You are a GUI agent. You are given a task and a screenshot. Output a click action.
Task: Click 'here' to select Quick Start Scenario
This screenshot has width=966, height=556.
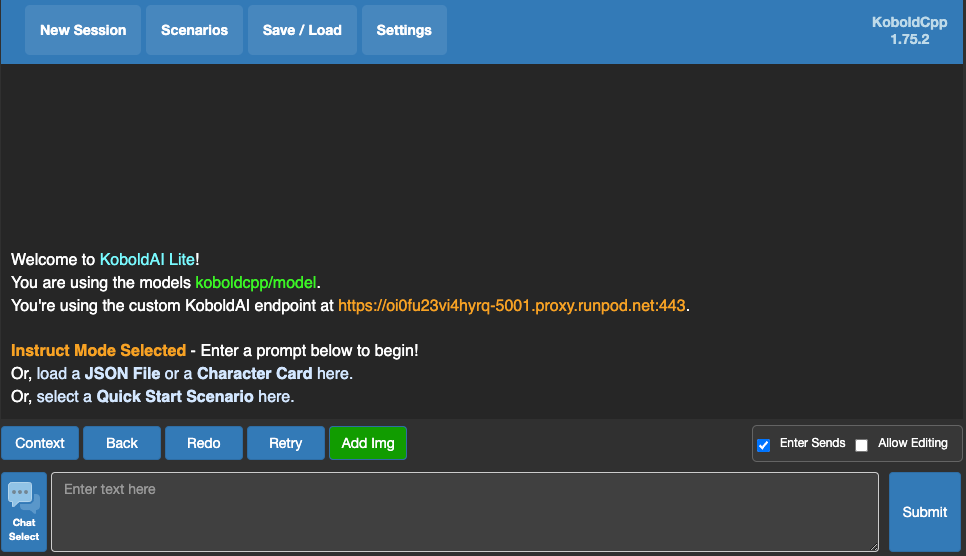click(274, 396)
